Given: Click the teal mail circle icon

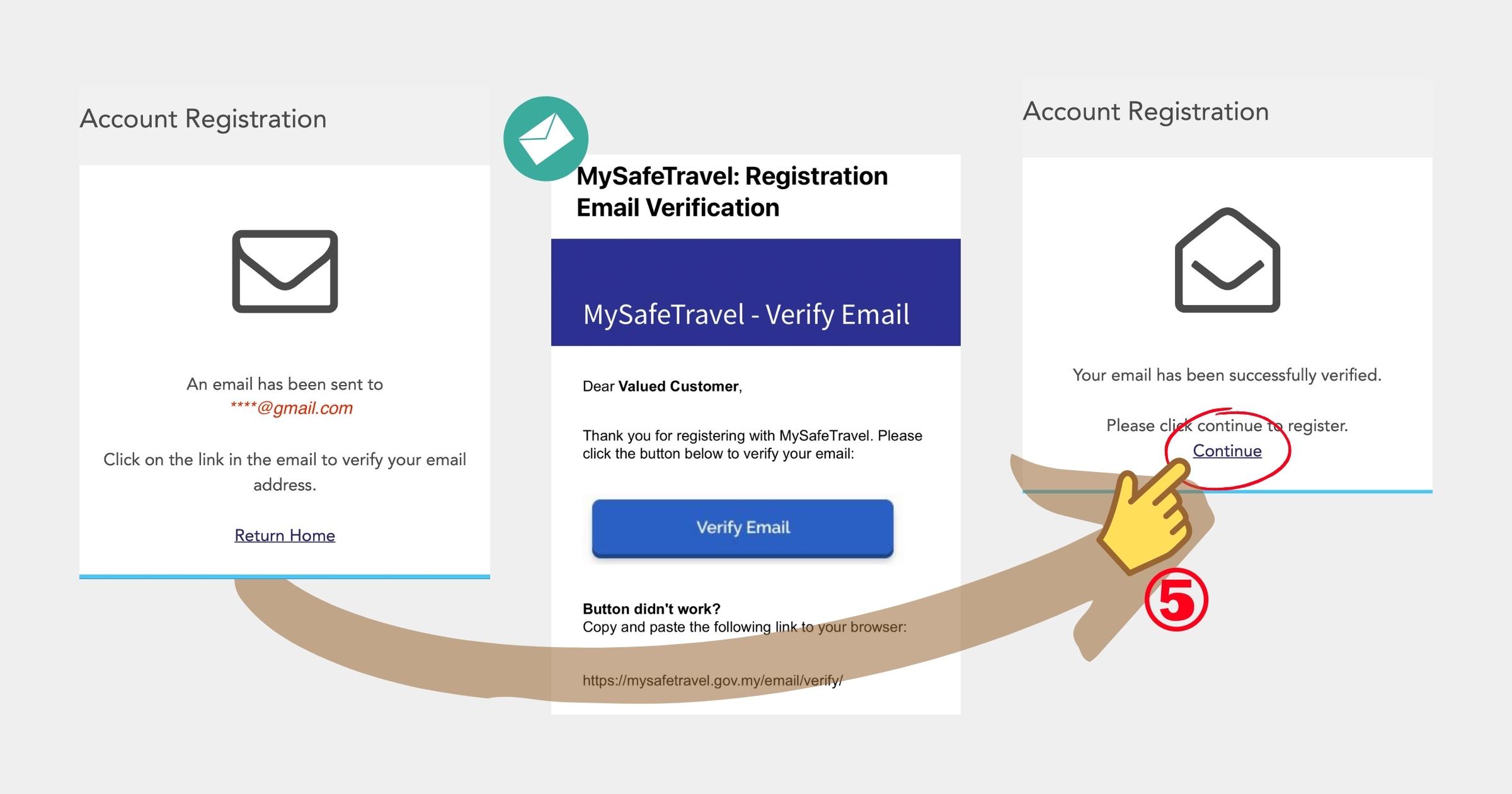Looking at the screenshot, I should (x=546, y=139).
